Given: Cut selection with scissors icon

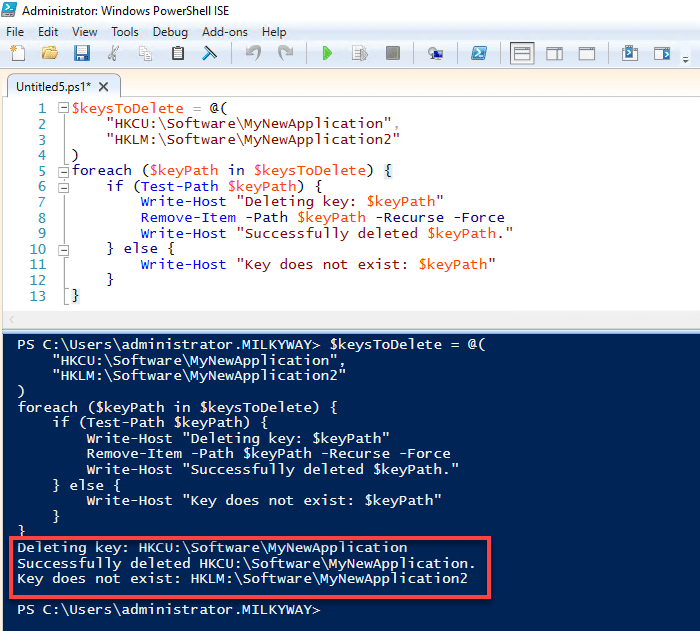Looking at the screenshot, I should 113,54.
